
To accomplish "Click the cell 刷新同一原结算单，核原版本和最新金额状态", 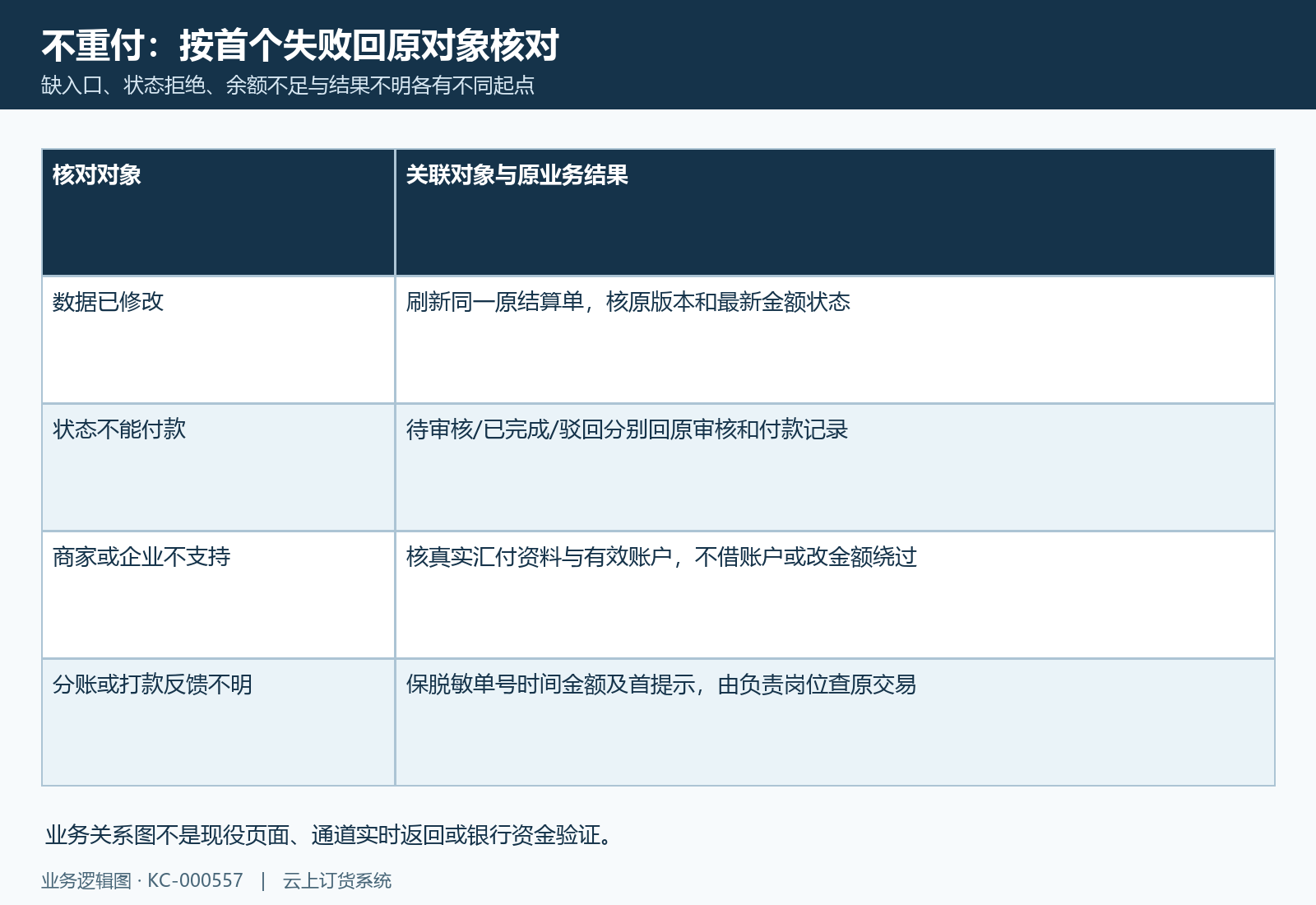I will (x=835, y=340).
